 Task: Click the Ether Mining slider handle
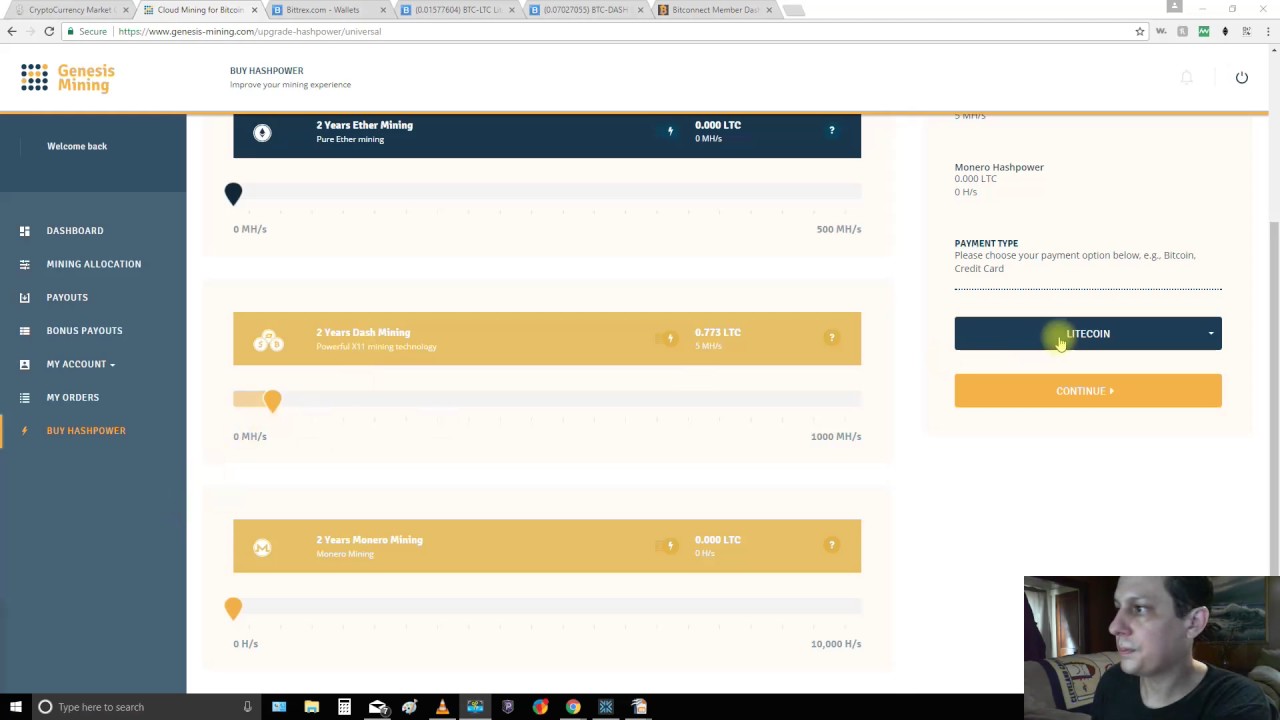click(233, 193)
